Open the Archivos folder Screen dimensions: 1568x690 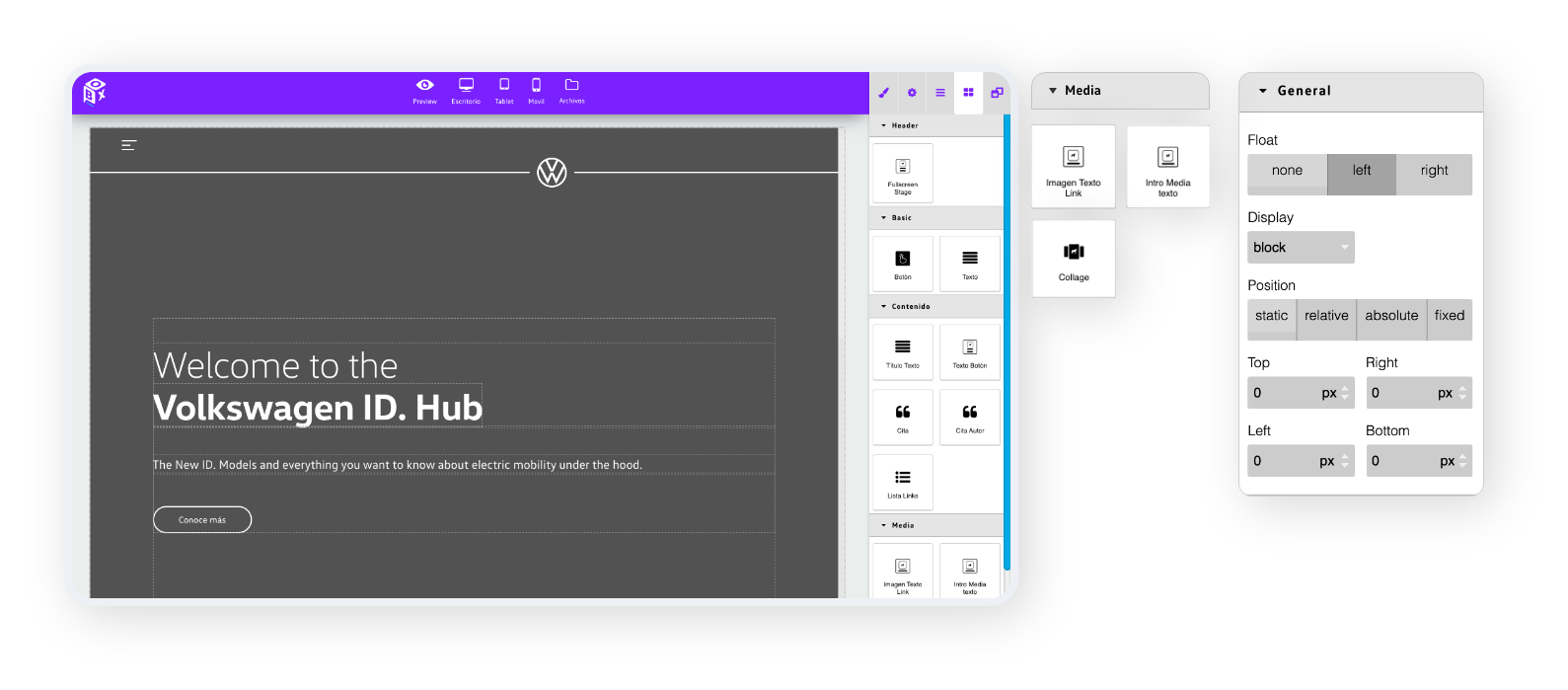pos(572,91)
